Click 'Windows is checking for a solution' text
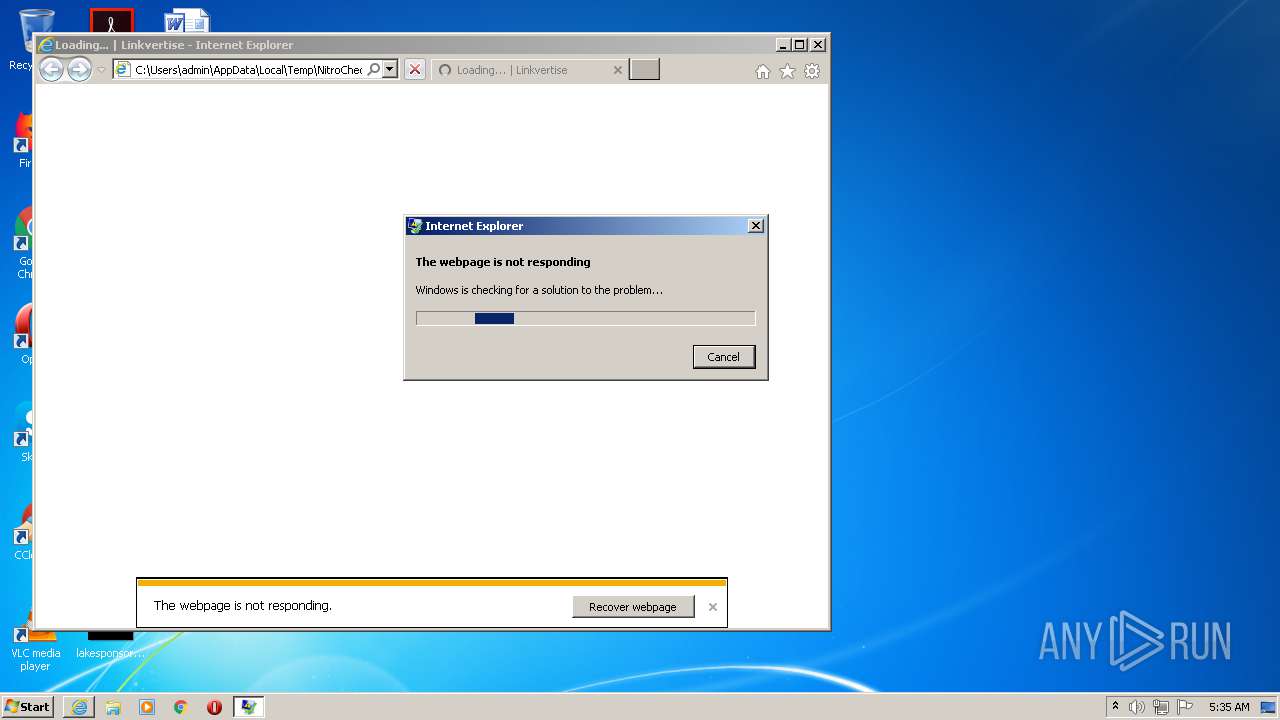The height and width of the screenshot is (720, 1280). pyautogui.click(x=539, y=290)
